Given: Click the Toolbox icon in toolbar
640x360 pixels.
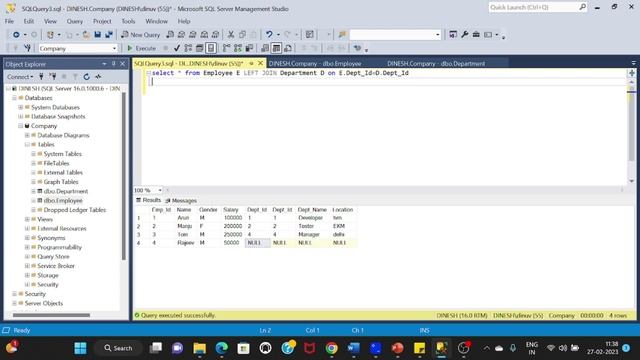Looking at the screenshot, I should (x=476, y=35).
